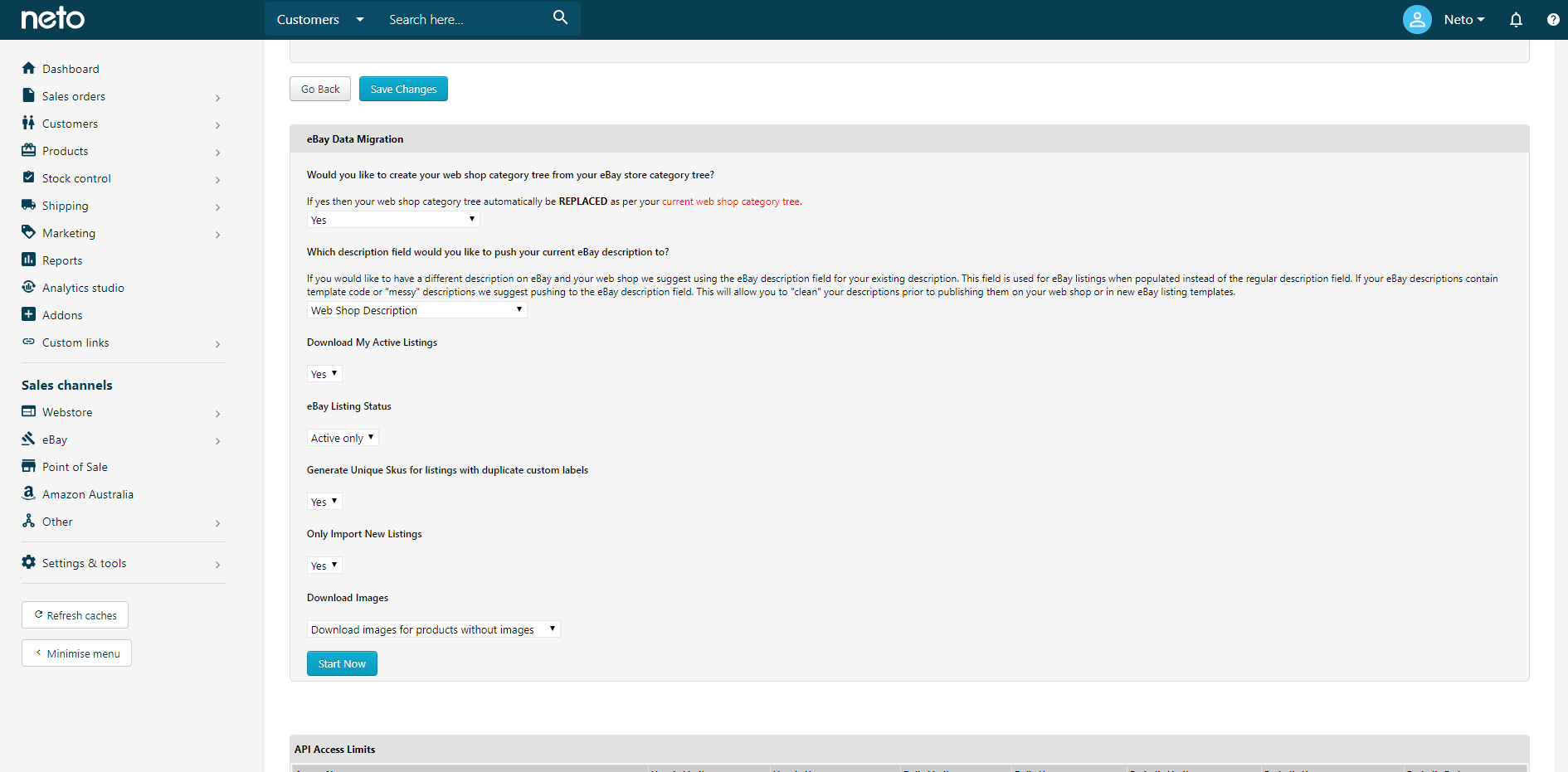
Task: Open Point of Sale menu item
Action: pos(75,467)
